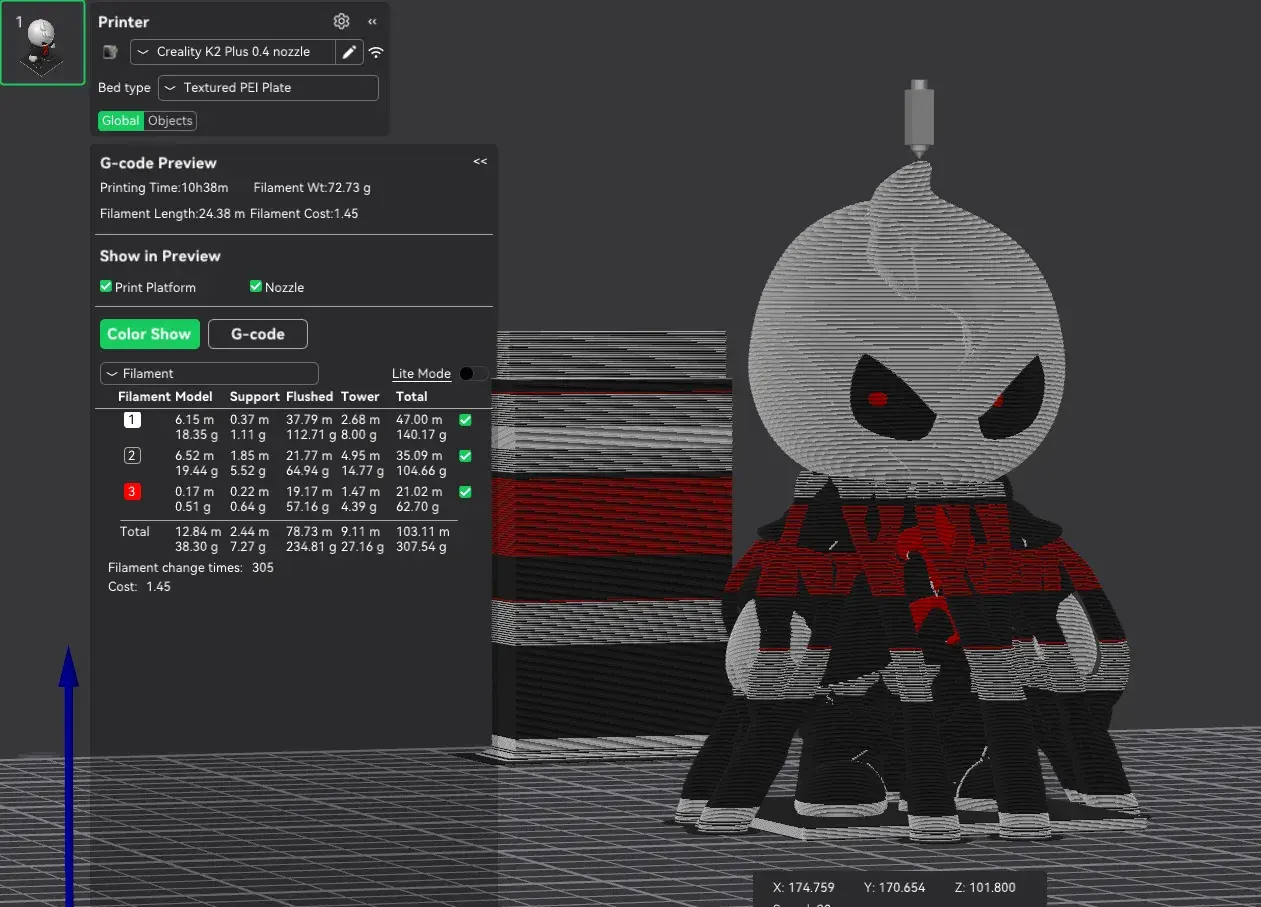Click the Cost: 1.45 text
Image resolution: width=1261 pixels, height=907 pixels.
click(139, 587)
